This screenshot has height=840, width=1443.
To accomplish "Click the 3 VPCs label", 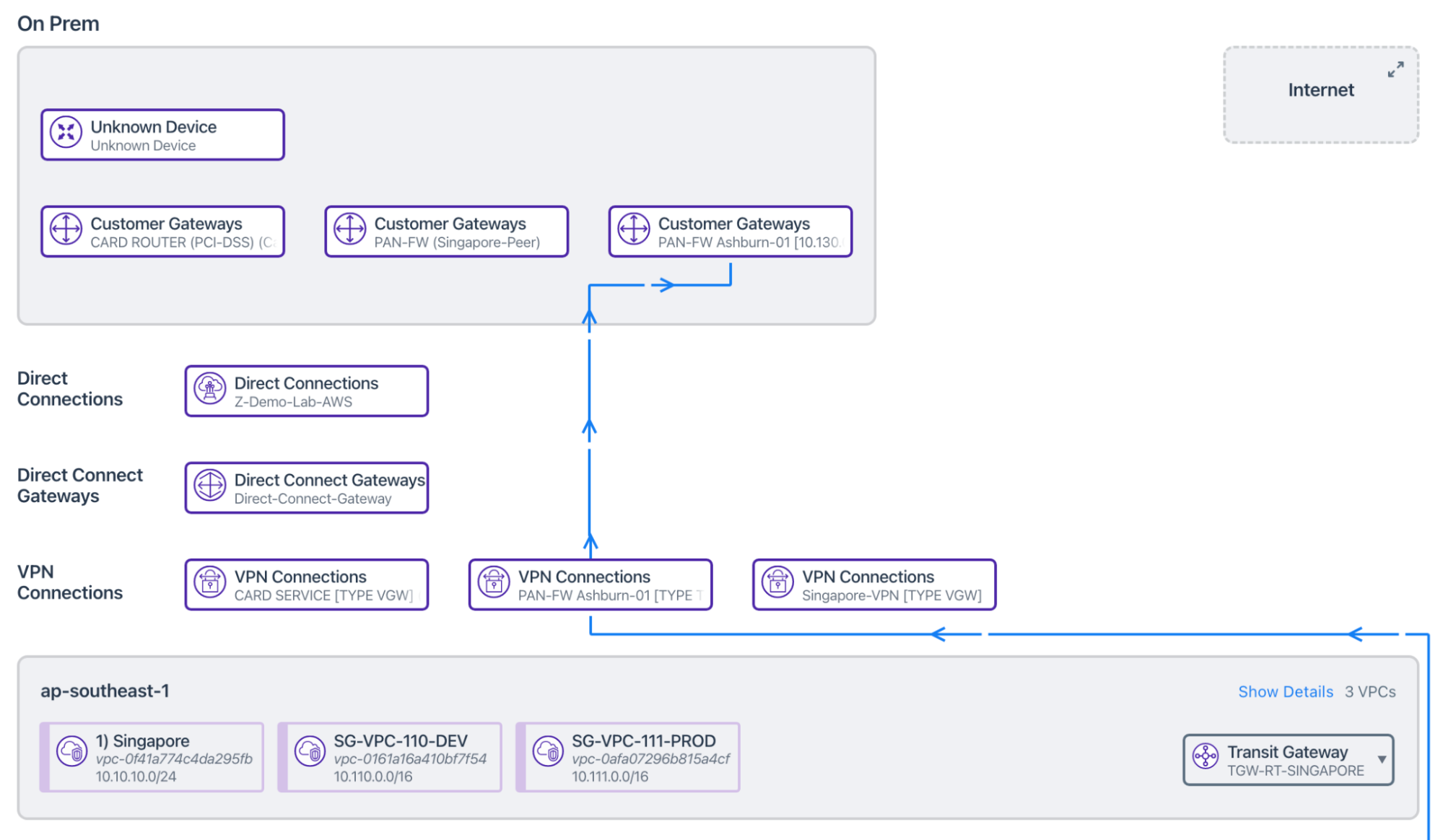I will pyautogui.click(x=1369, y=691).
